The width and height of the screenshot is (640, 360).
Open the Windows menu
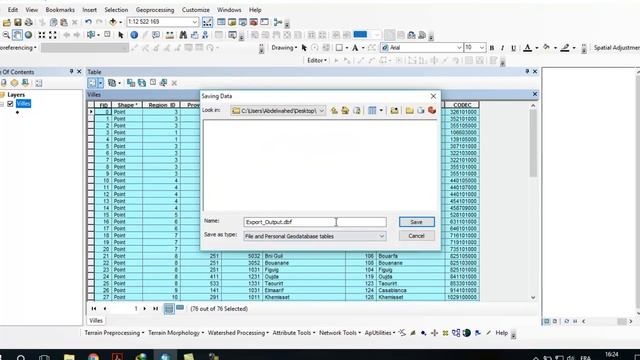229,10
